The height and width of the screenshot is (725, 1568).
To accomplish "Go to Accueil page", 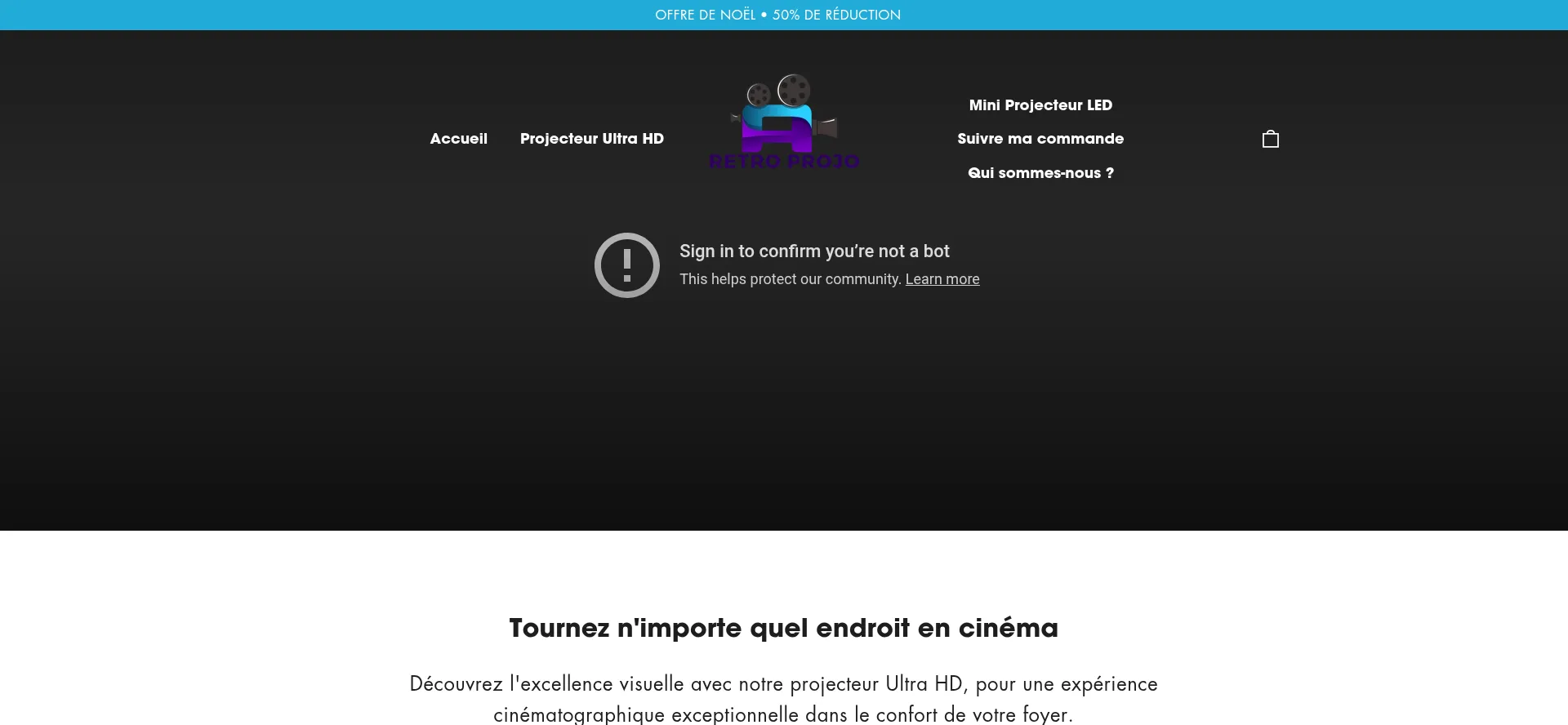I will coord(459,139).
